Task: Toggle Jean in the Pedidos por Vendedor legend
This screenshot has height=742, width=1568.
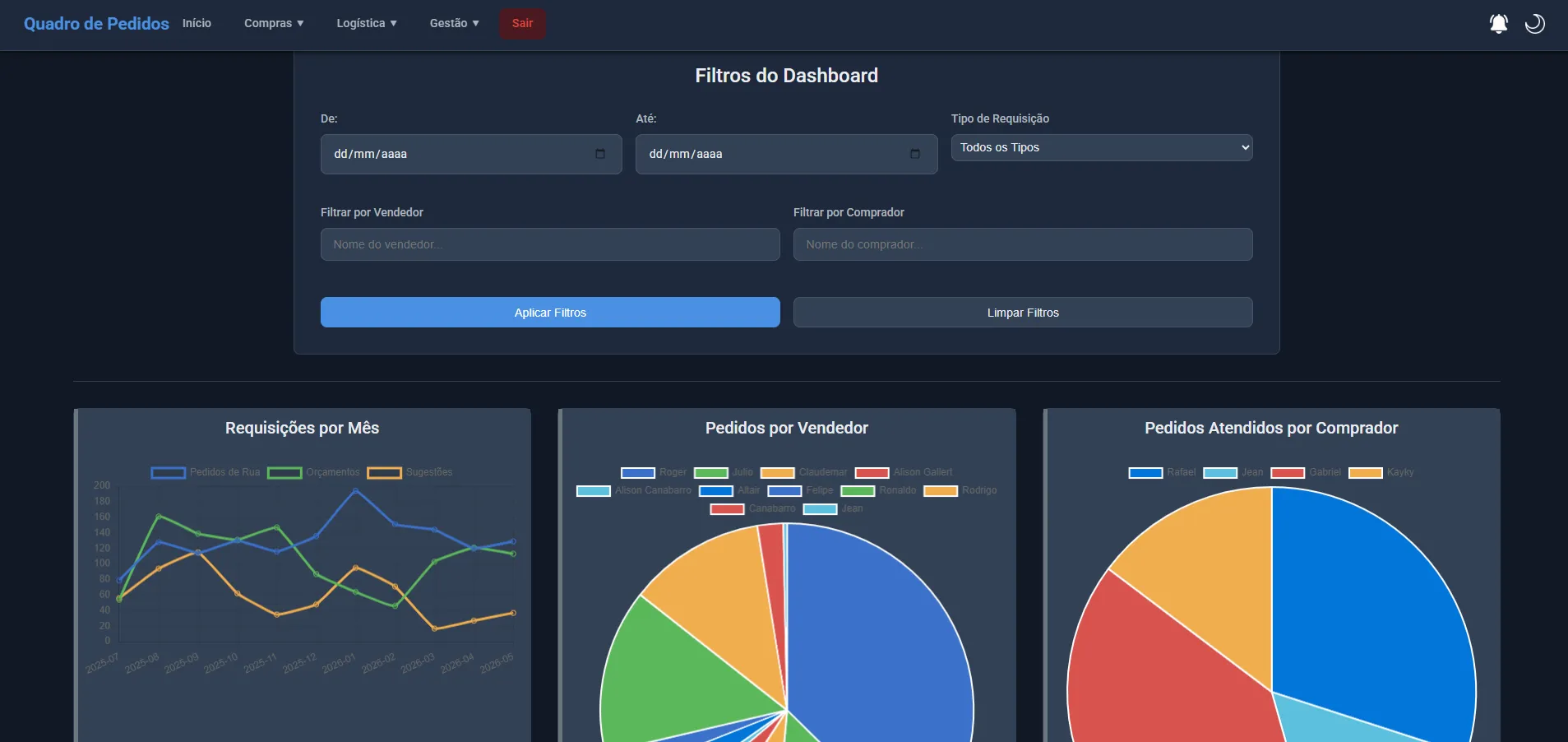Action: pos(833,508)
